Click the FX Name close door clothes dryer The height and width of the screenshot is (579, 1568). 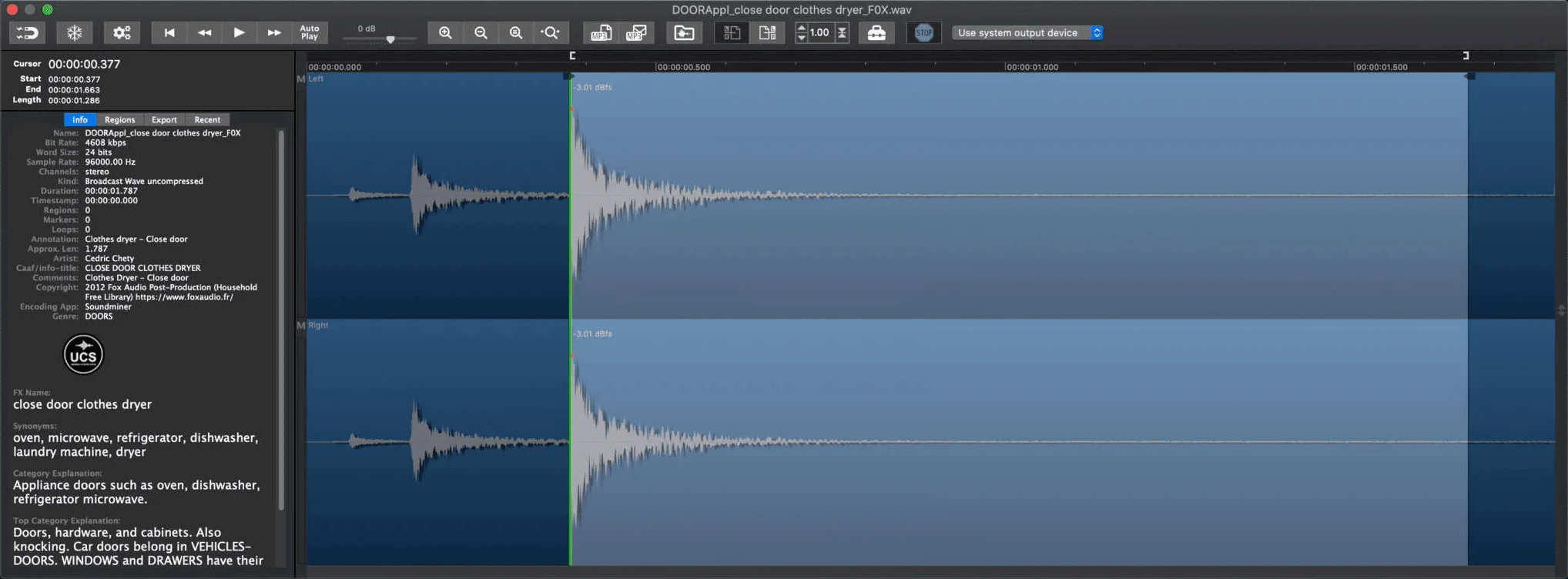[82, 404]
